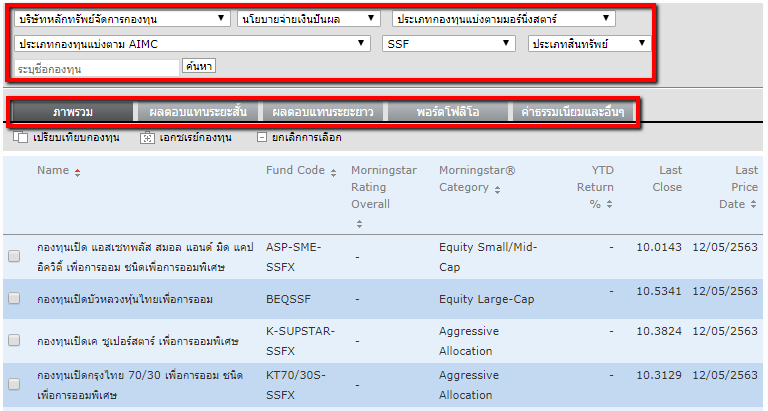768x411 pixels.
Task: Sort by Last Price Date arrows
Action: click(753, 205)
